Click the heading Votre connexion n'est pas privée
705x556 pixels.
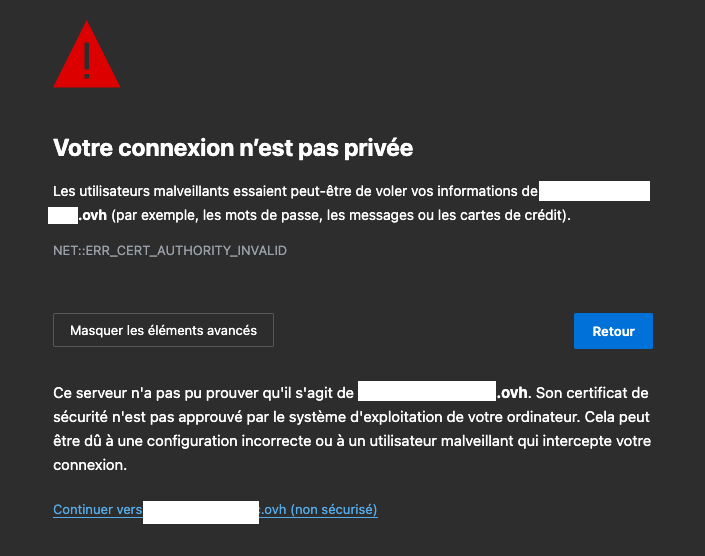tap(233, 149)
